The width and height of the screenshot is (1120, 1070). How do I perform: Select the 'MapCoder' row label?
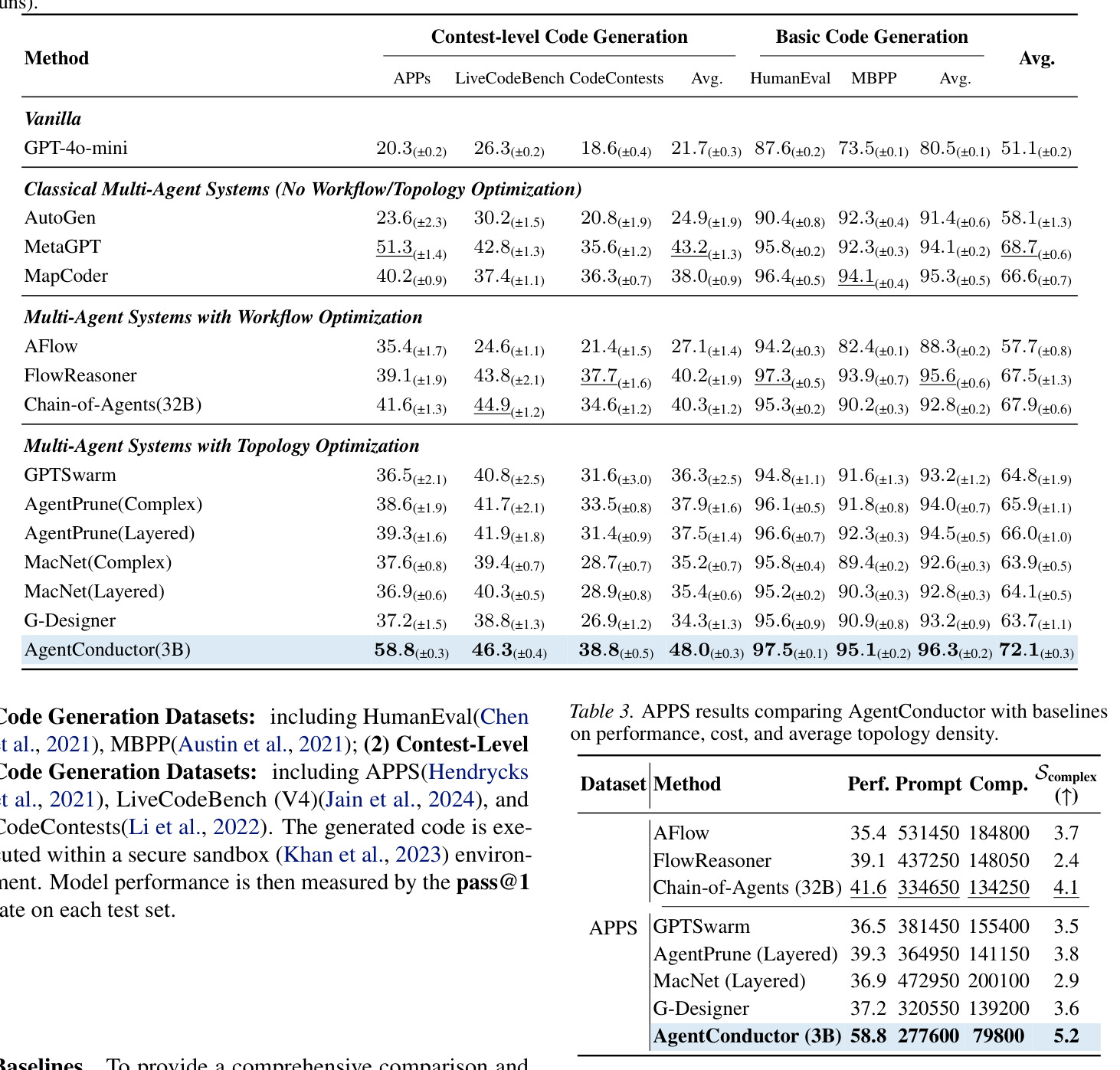pyautogui.click(x=66, y=276)
